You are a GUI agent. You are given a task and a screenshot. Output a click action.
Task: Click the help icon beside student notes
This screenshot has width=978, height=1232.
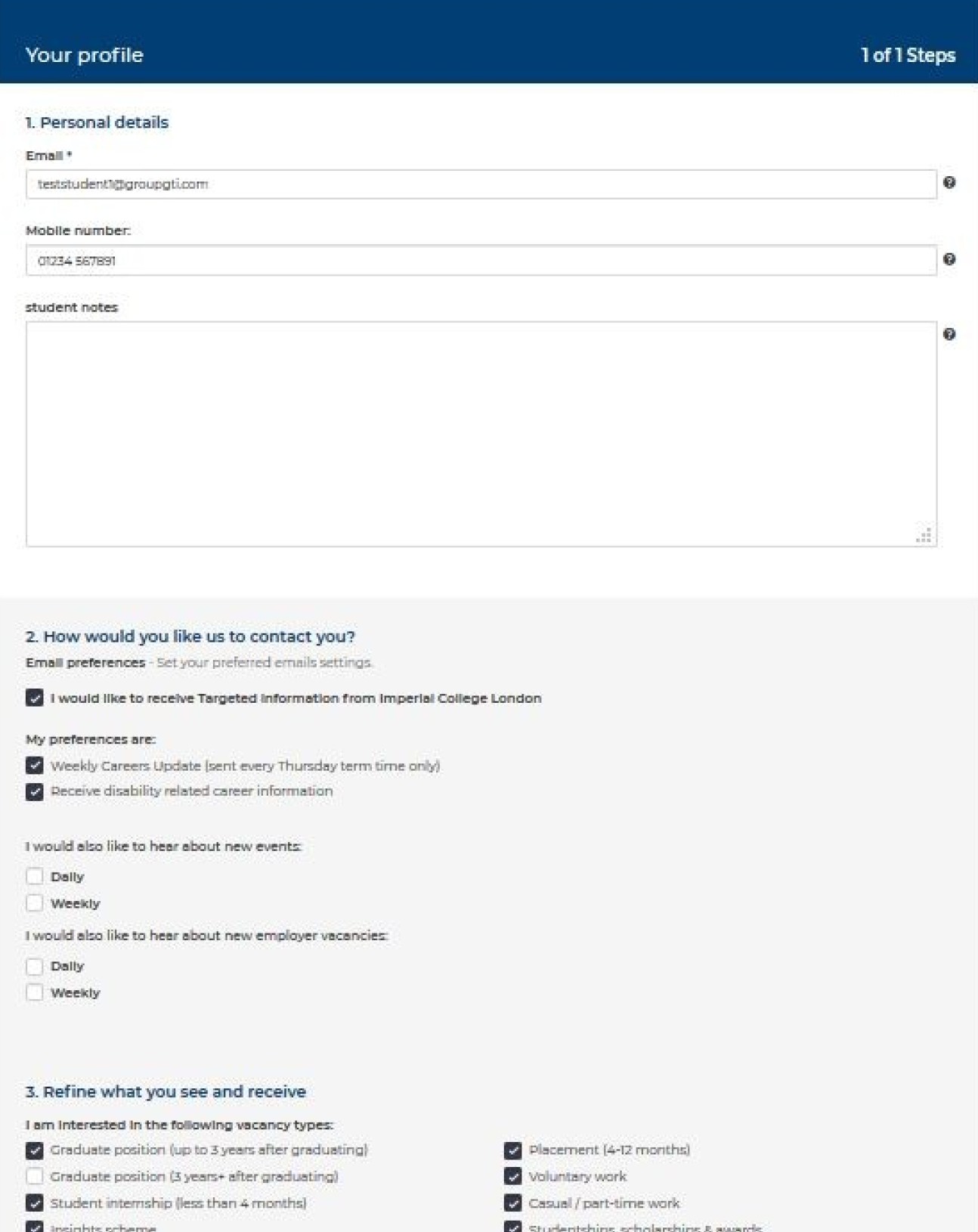point(949,334)
